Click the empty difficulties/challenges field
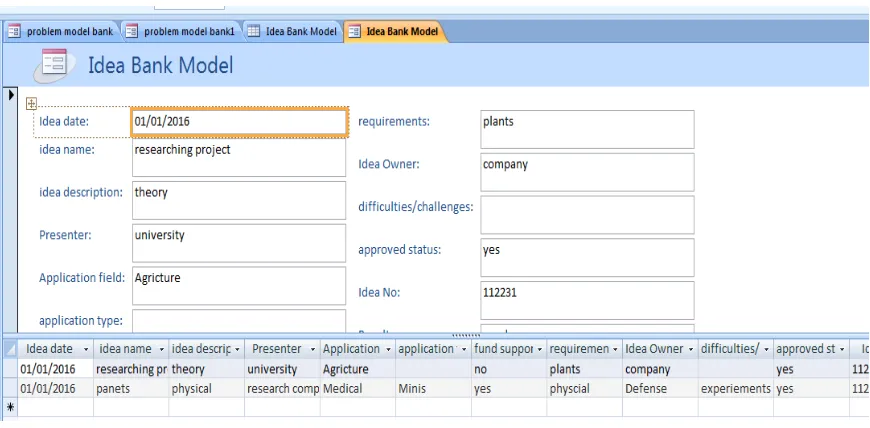Screen dimensions: 870x428 587,214
